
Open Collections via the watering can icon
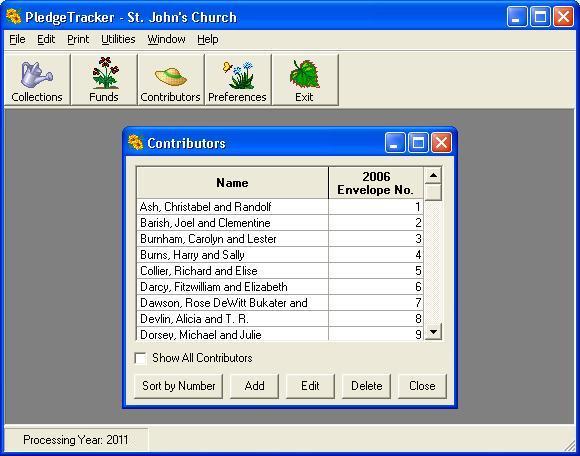click(x=37, y=80)
